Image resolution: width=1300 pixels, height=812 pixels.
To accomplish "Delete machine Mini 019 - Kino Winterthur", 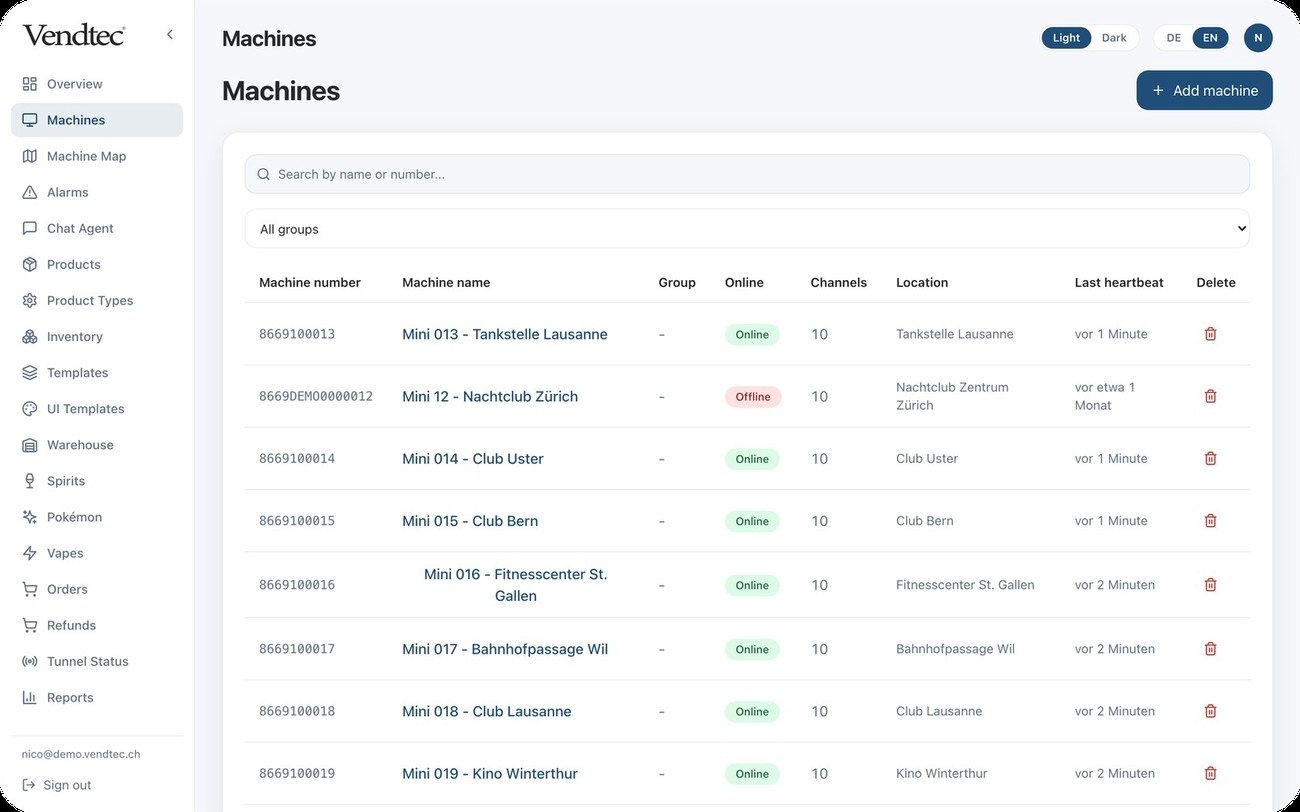I will (x=1210, y=773).
